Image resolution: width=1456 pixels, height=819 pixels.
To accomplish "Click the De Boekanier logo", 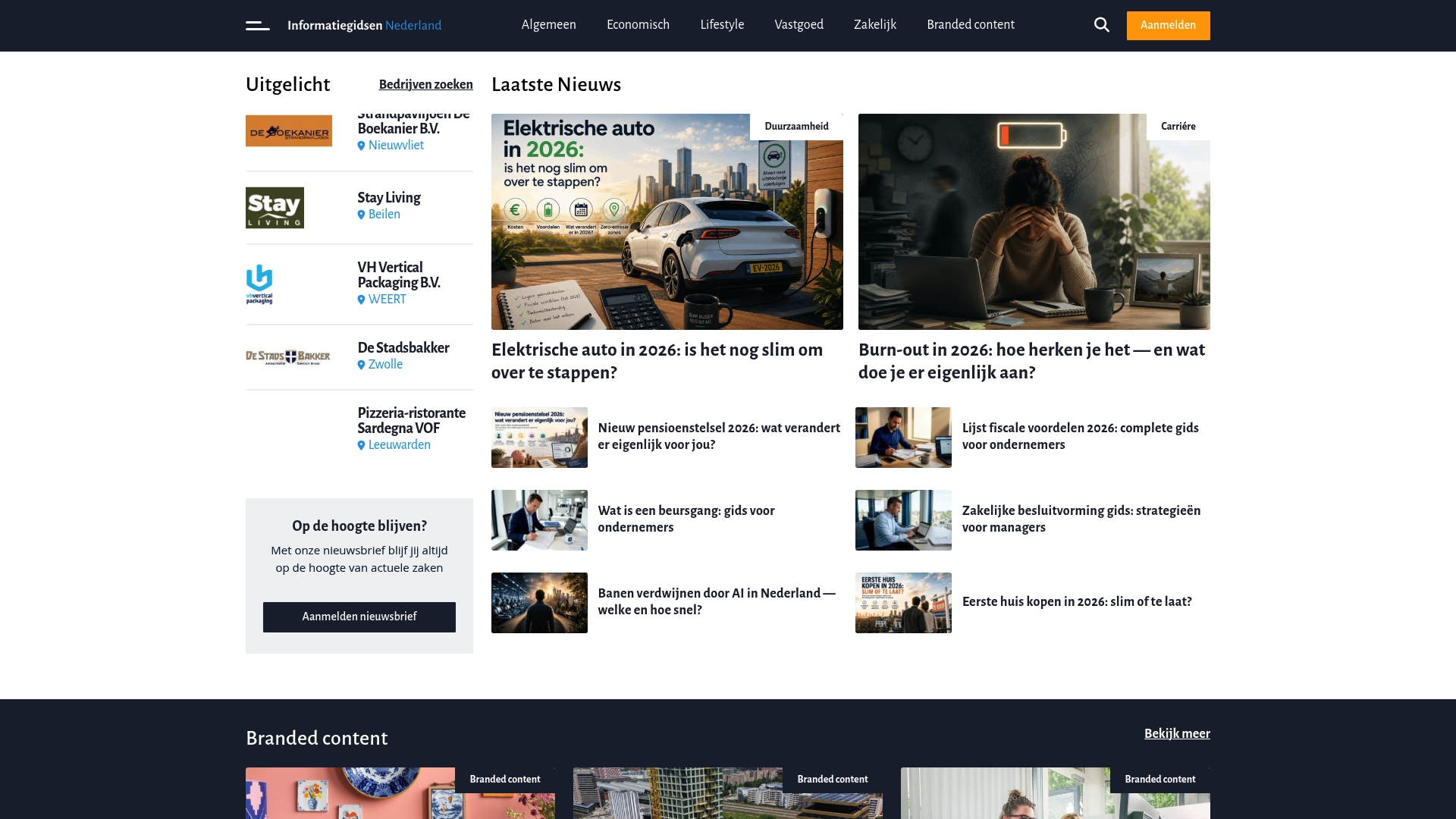I will click(x=289, y=130).
